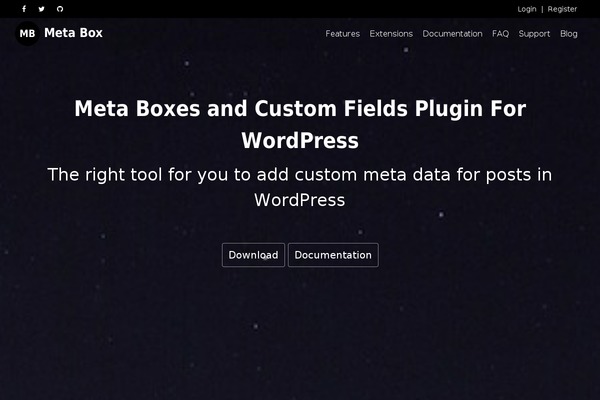
Task: Go to Meta Box site title
Action: click(x=73, y=33)
